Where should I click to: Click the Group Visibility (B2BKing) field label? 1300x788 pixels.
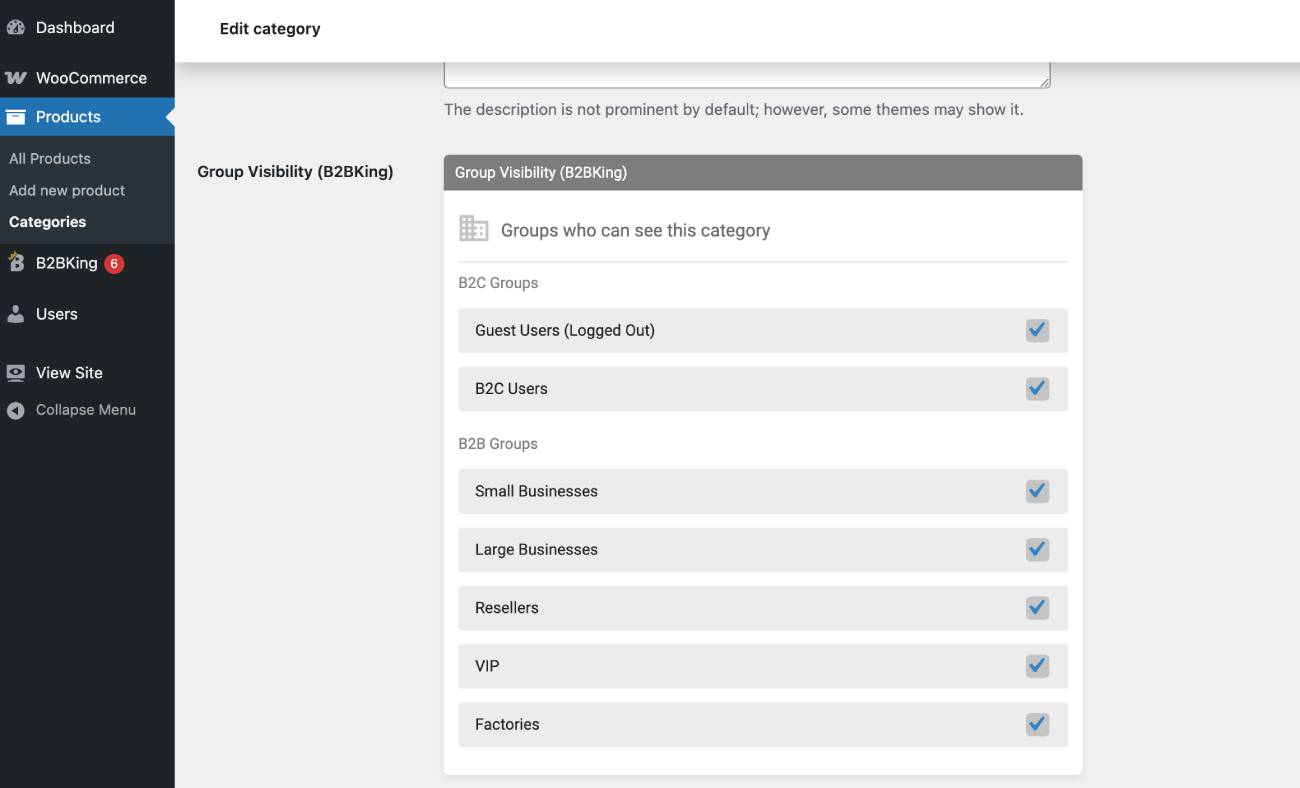click(295, 171)
